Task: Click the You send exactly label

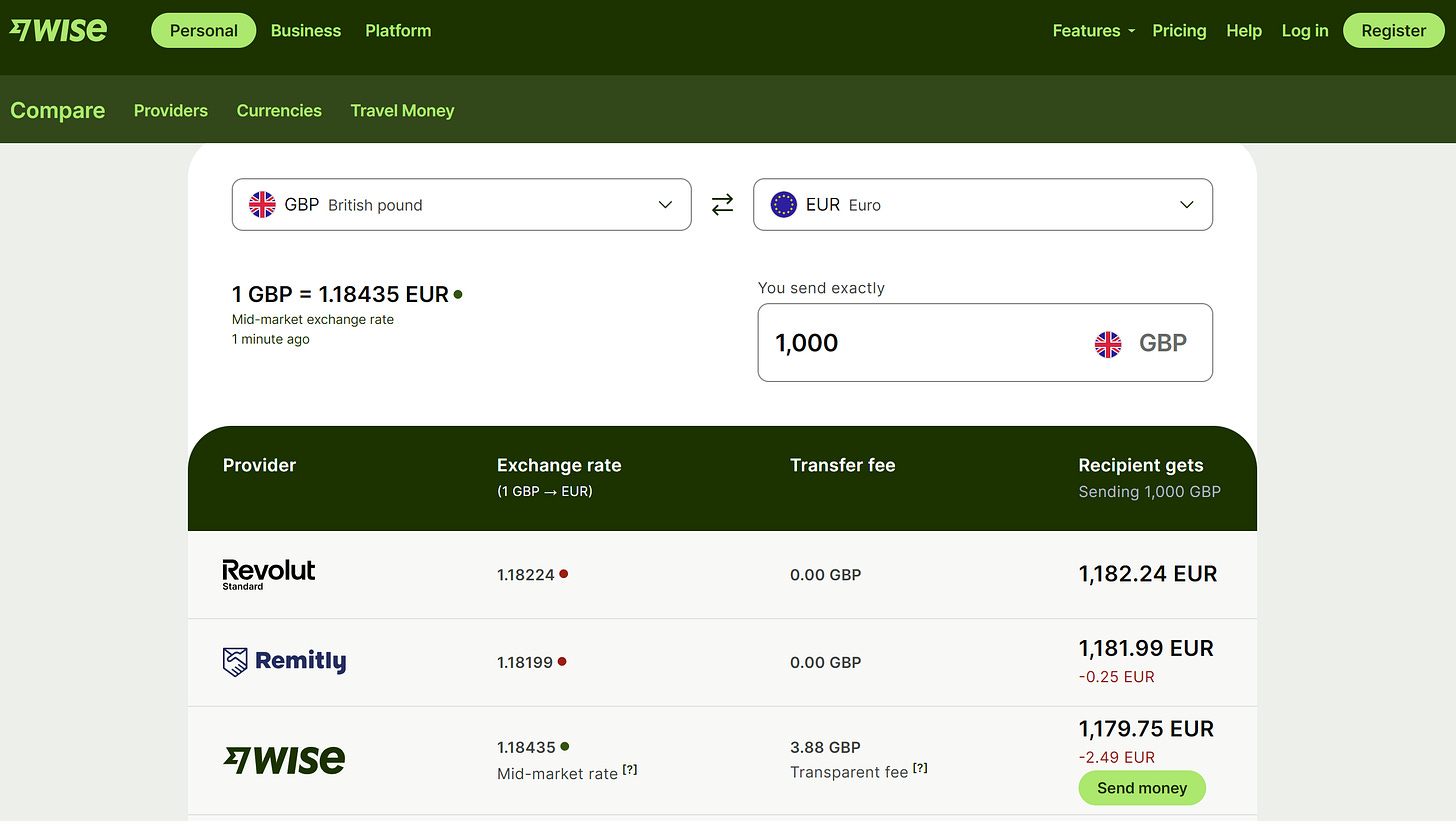Action: [821, 288]
